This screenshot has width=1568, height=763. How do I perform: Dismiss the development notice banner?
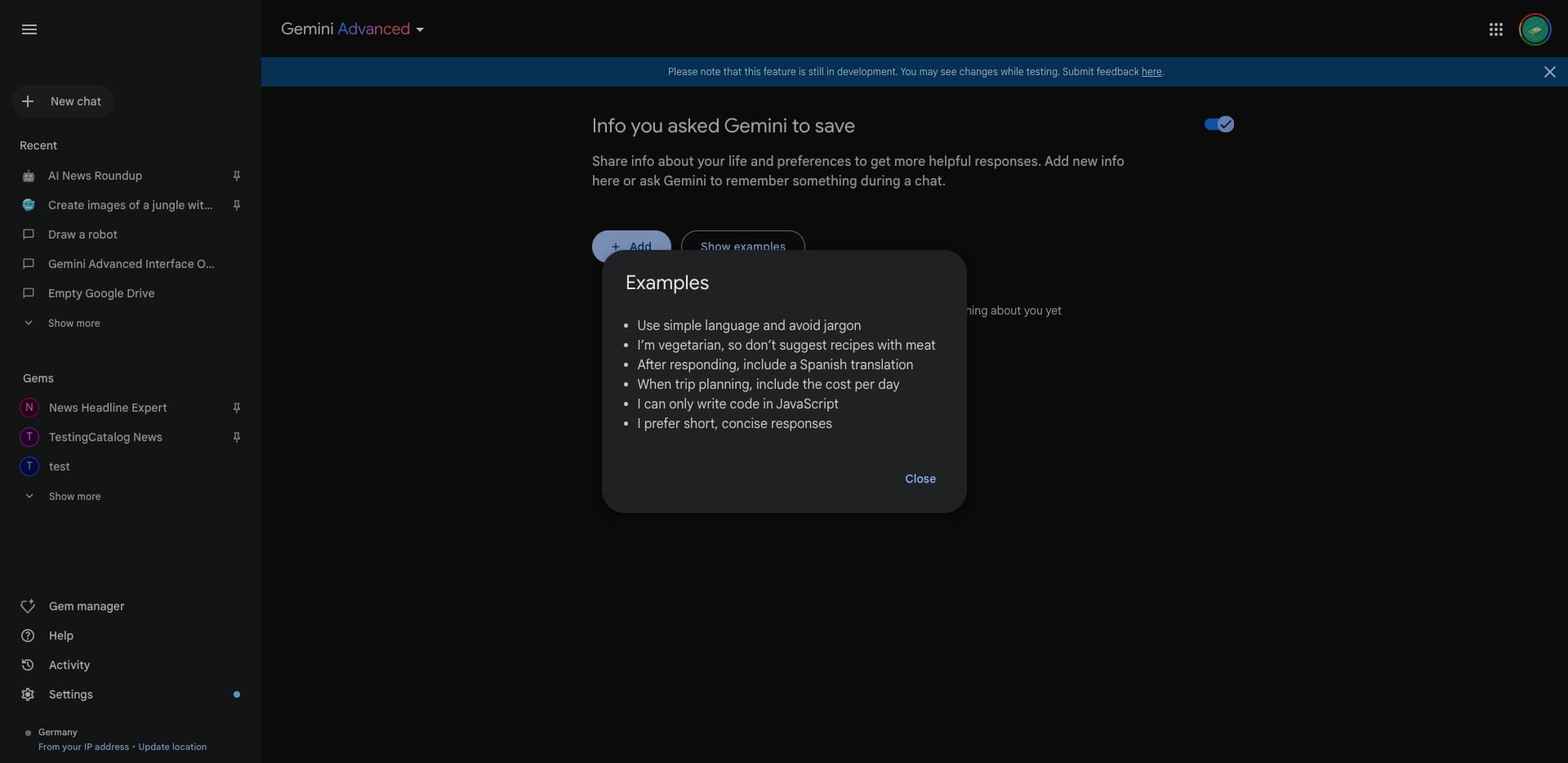1549,72
